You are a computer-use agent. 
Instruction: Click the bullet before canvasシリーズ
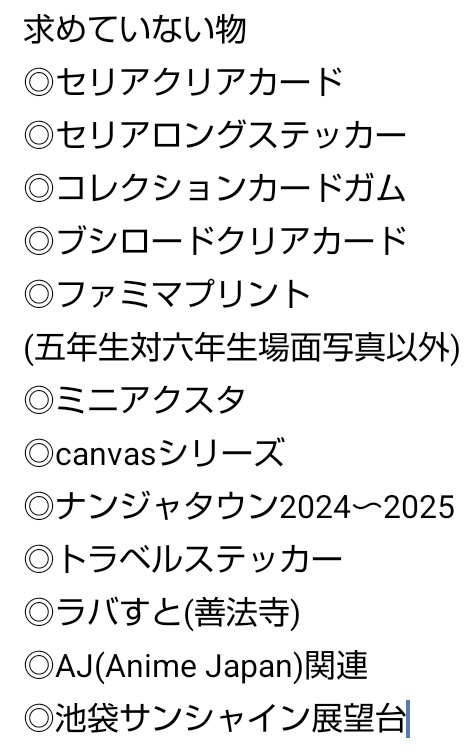39,453
